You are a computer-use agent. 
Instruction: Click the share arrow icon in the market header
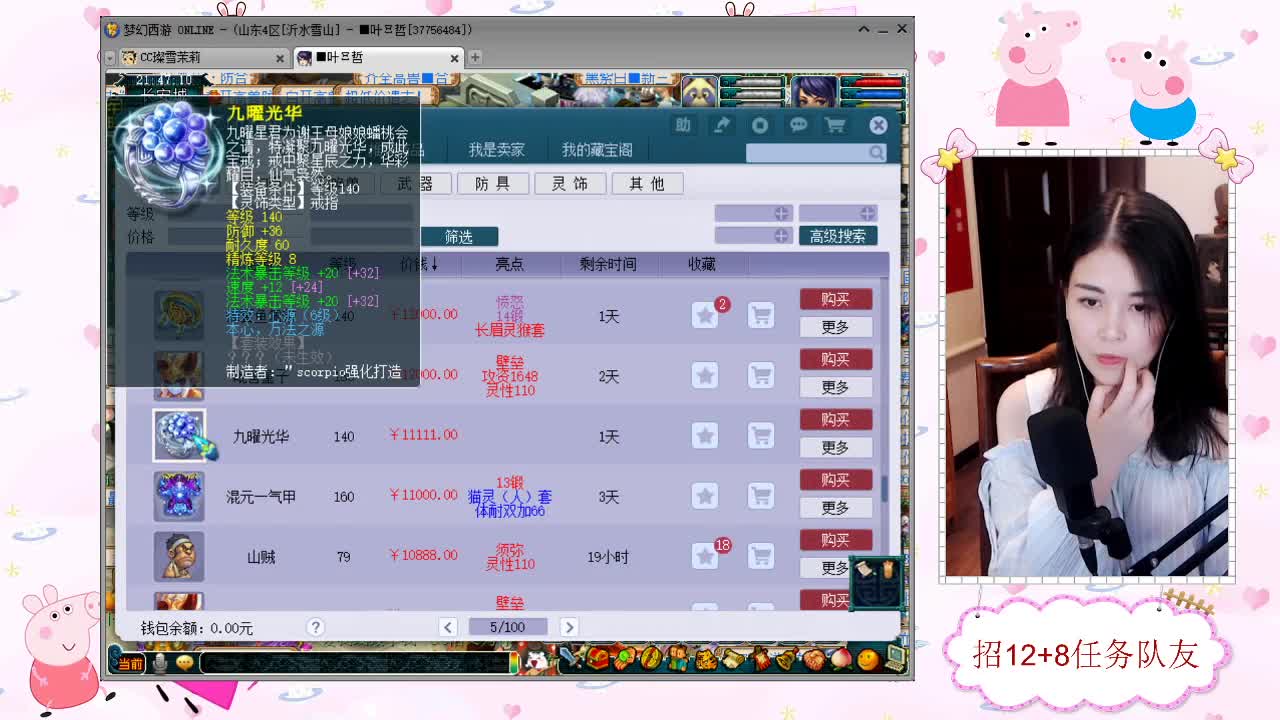point(721,125)
